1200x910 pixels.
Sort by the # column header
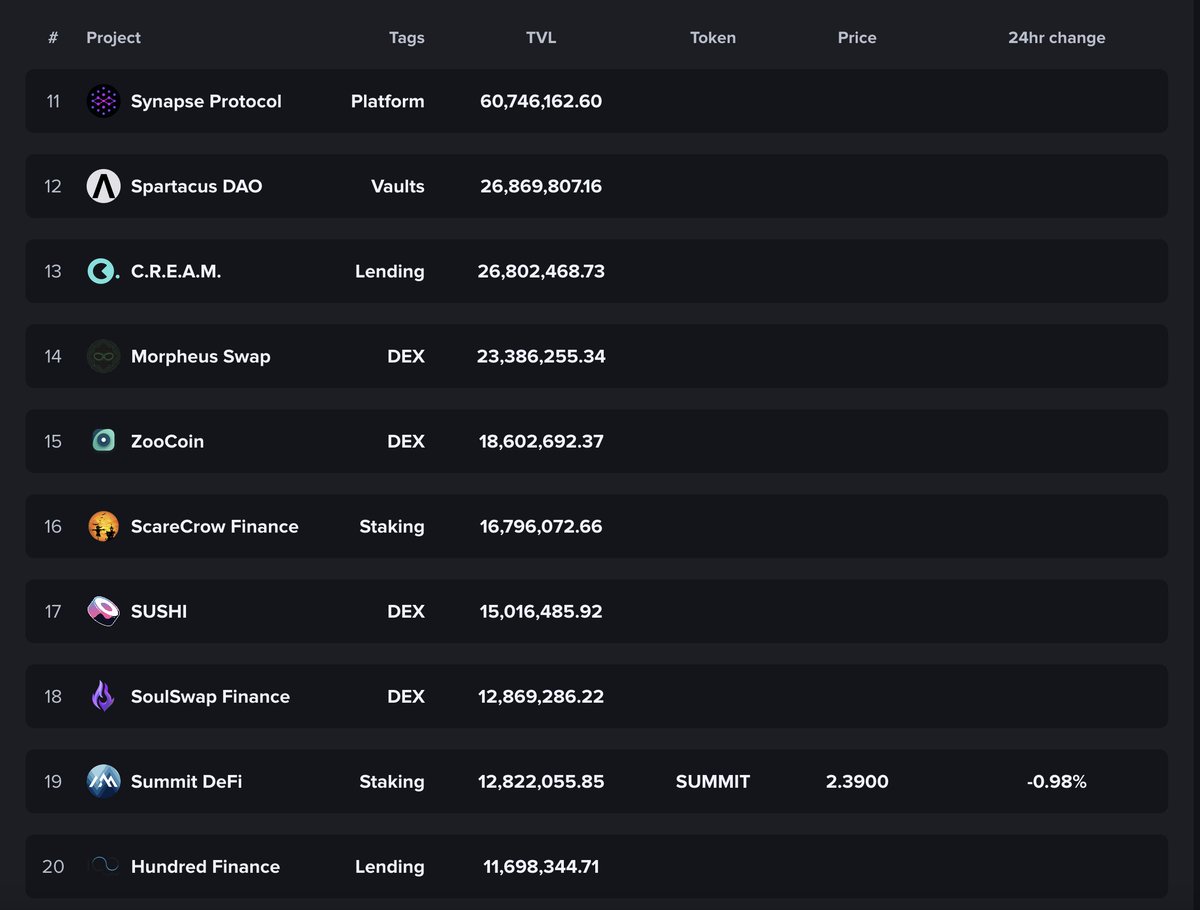pyautogui.click(x=53, y=38)
